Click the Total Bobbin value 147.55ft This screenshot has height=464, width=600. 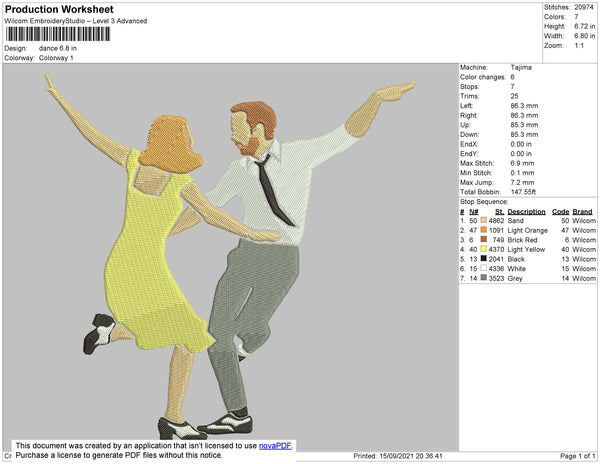pyautogui.click(x=523, y=192)
